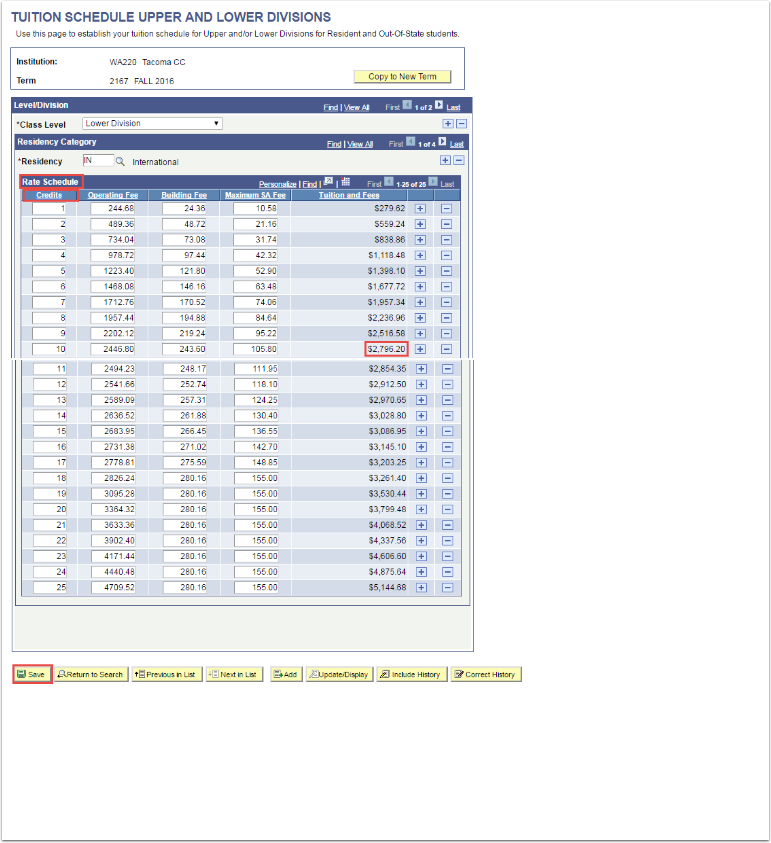This screenshot has width=771, height=843.
Task: Delete the credit 20 rate row
Action: (447, 509)
